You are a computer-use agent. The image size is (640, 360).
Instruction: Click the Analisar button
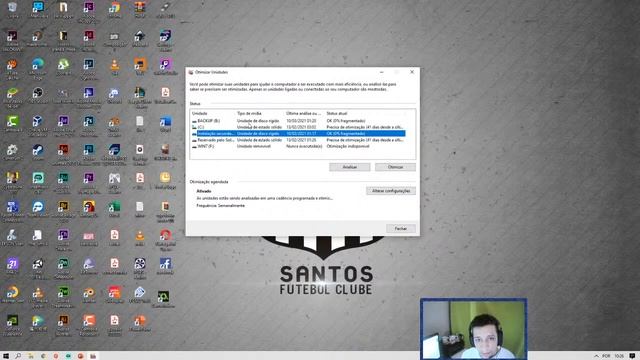point(350,167)
